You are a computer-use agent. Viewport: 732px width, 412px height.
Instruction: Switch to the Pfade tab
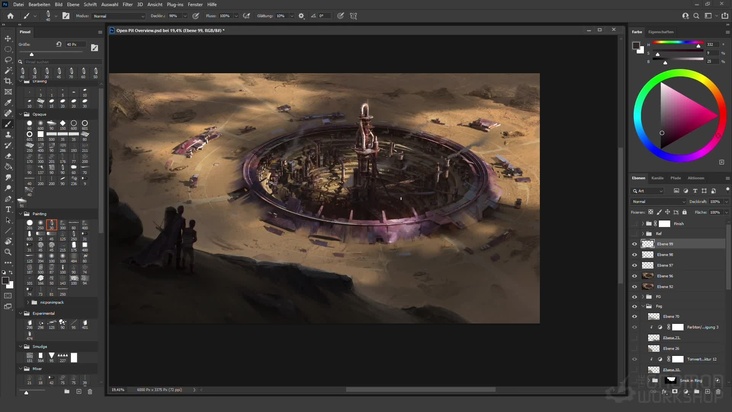coord(676,178)
